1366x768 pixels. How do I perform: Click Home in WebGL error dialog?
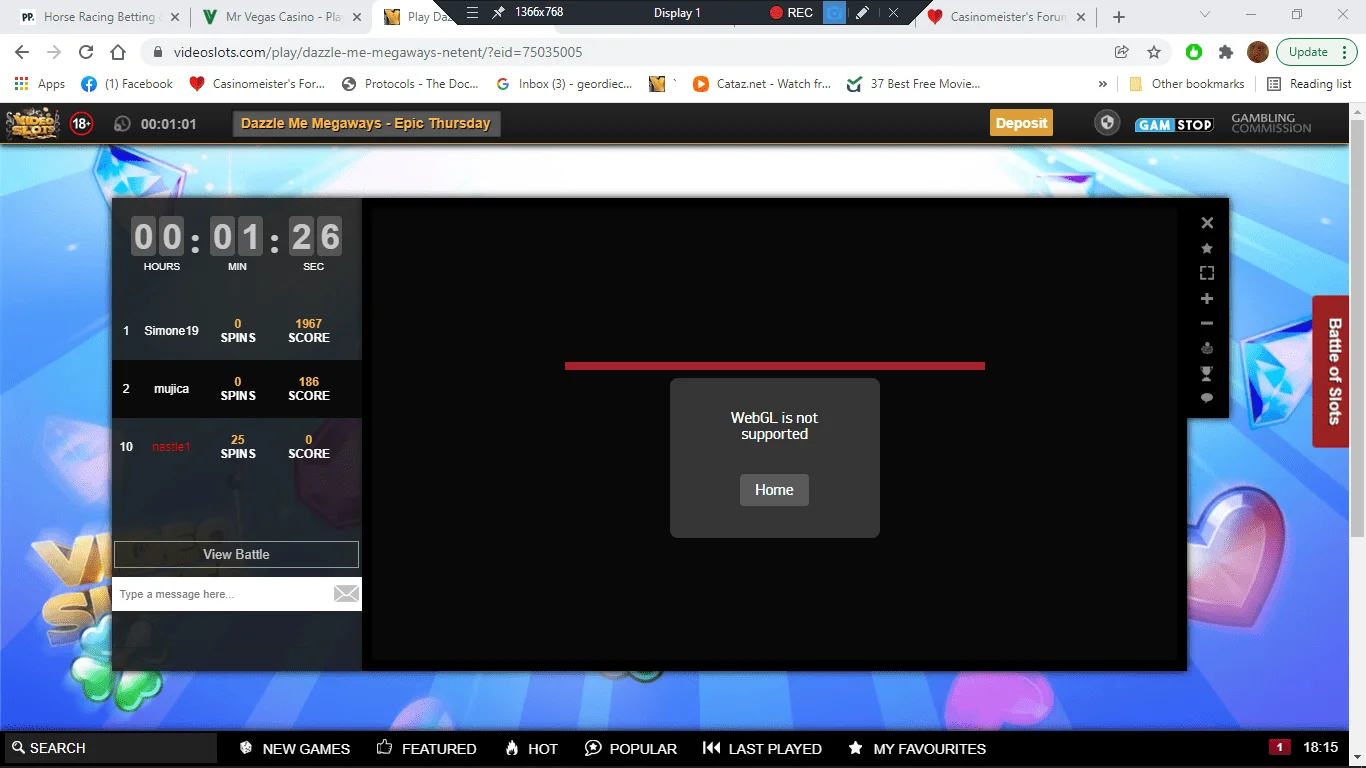774,490
